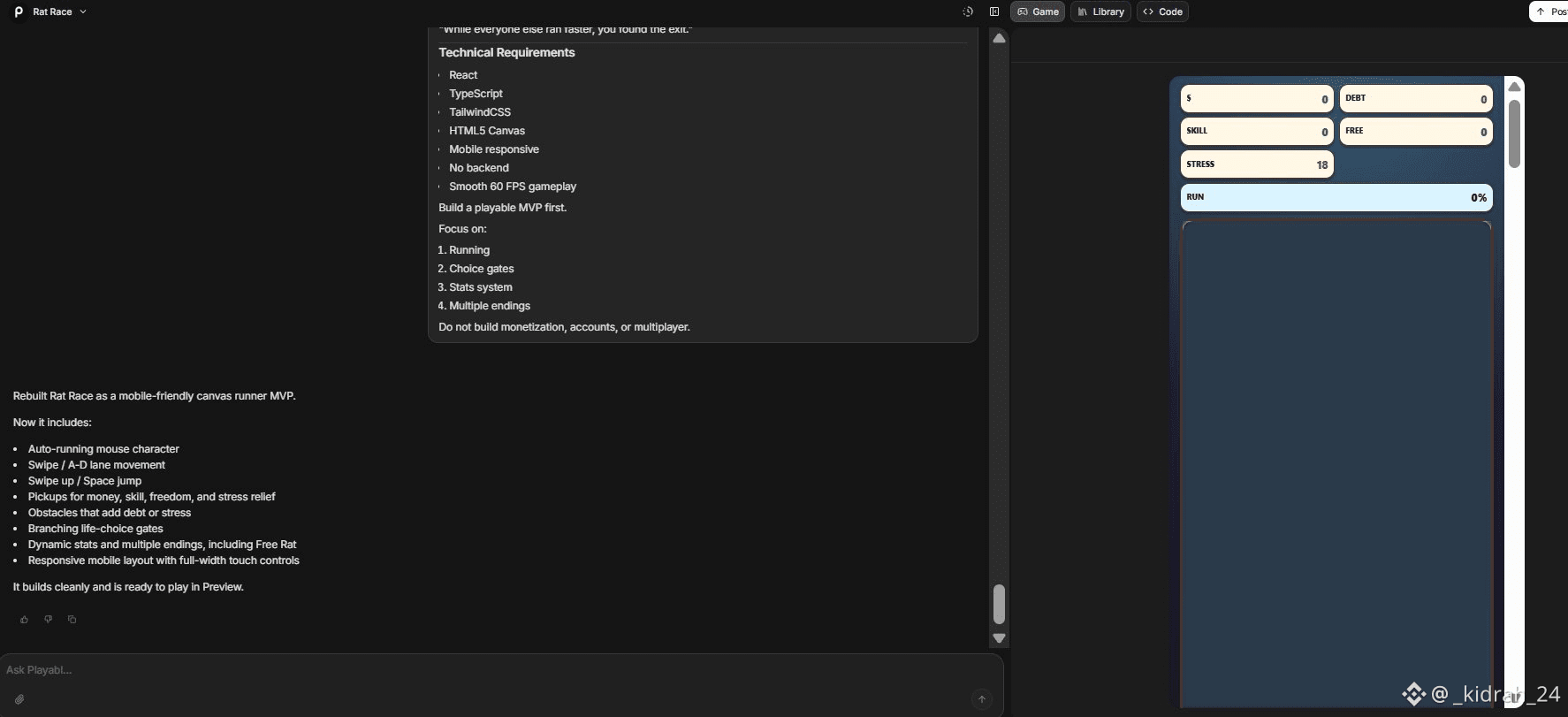The image size is (1568, 717).
Task: Click the "Swipe / A-D lane movement" bullet
Action: pyautogui.click(x=96, y=465)
